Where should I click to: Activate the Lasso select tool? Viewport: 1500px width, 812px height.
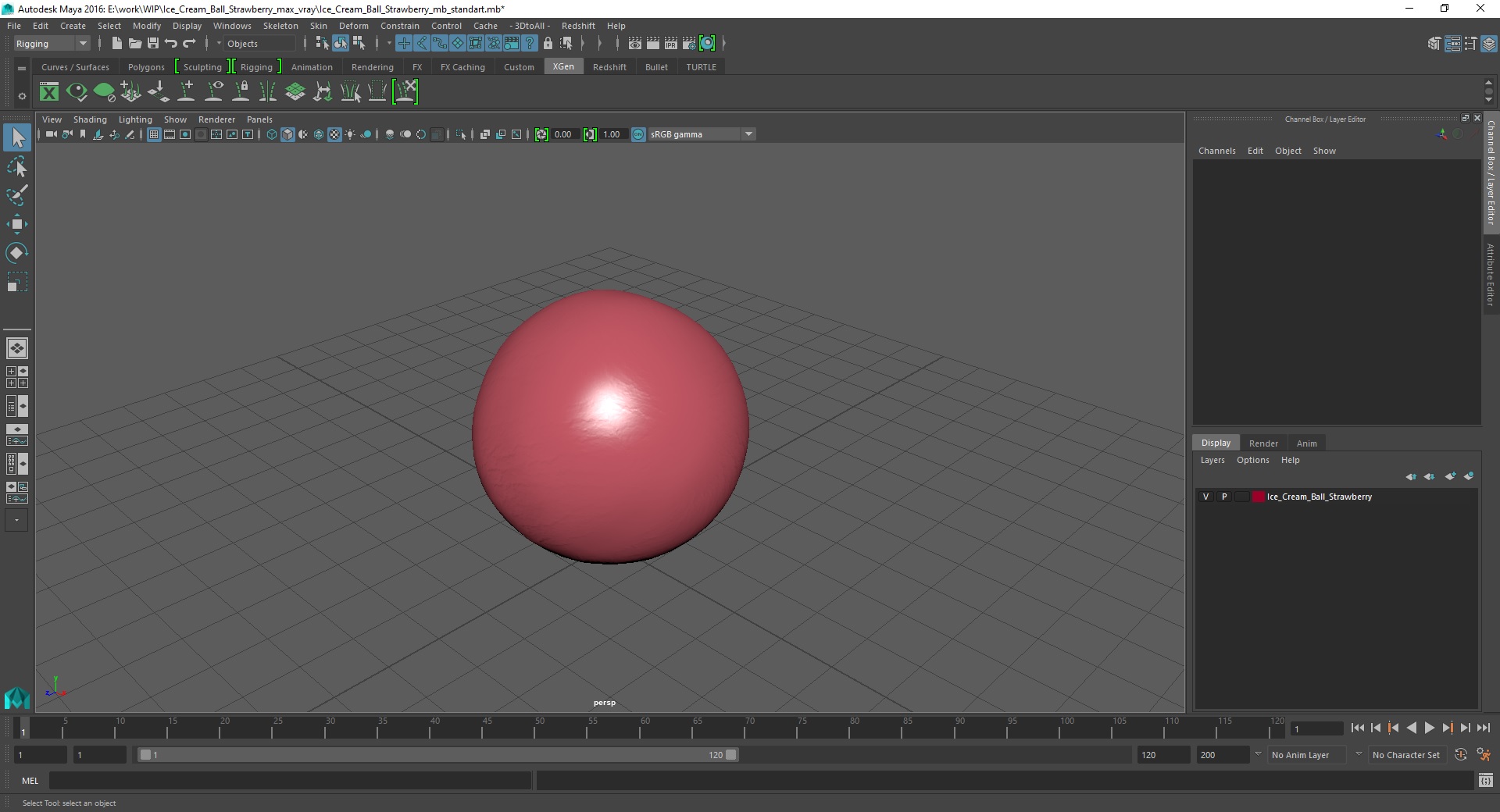[x=17, y=167]
